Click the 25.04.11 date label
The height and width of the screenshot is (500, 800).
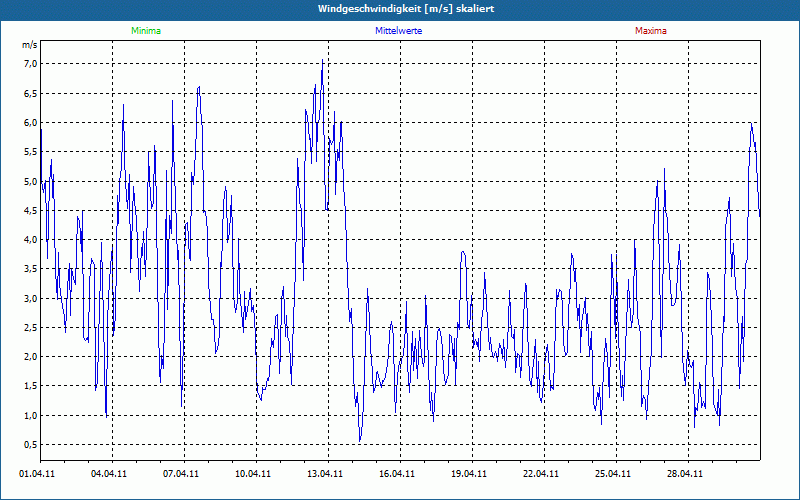612,474
